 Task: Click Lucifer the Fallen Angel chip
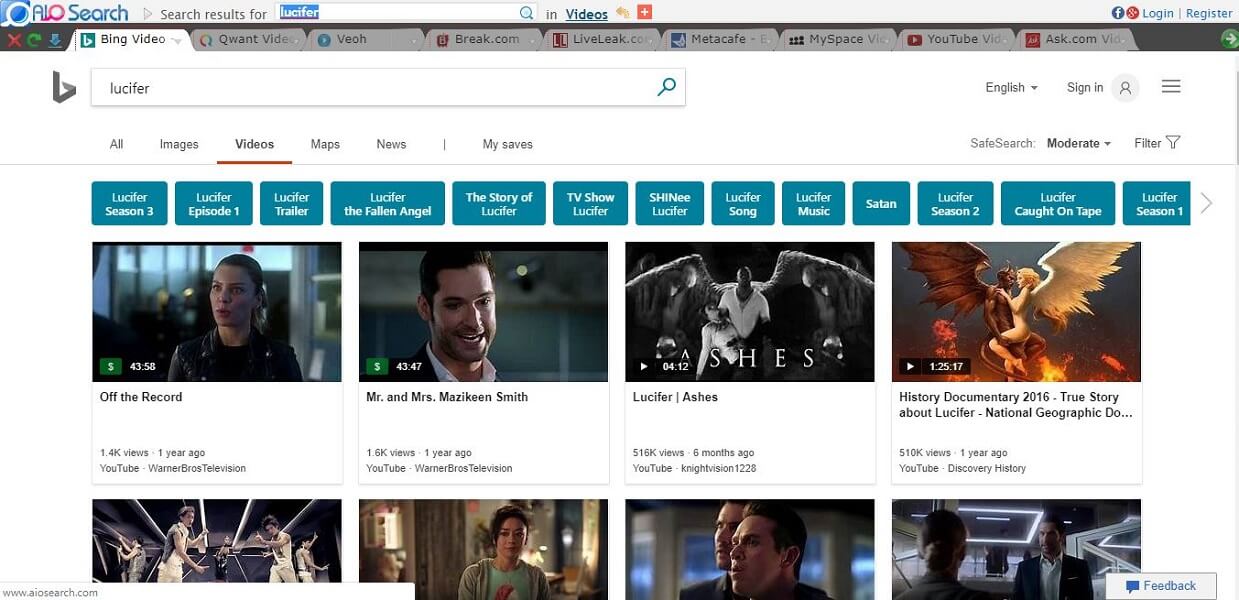tap(388, 203)
